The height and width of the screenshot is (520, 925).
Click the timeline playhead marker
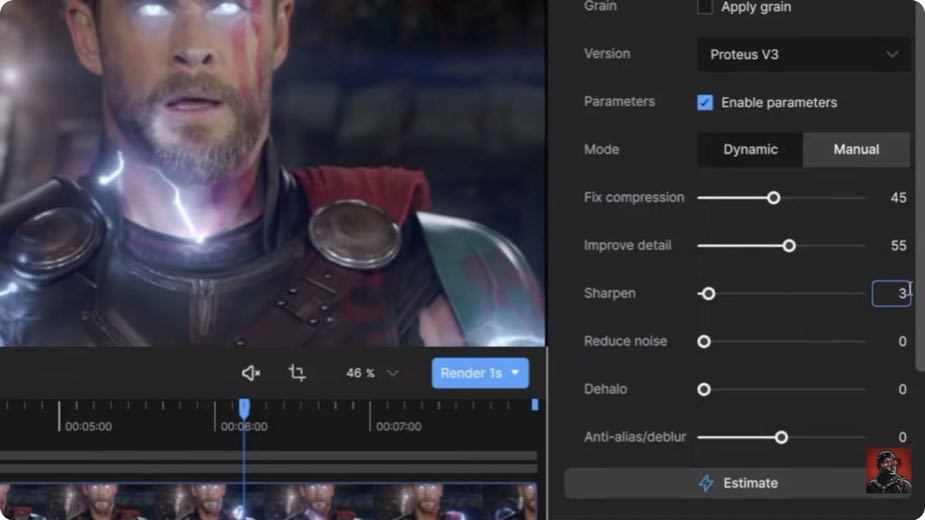point(244,407)
